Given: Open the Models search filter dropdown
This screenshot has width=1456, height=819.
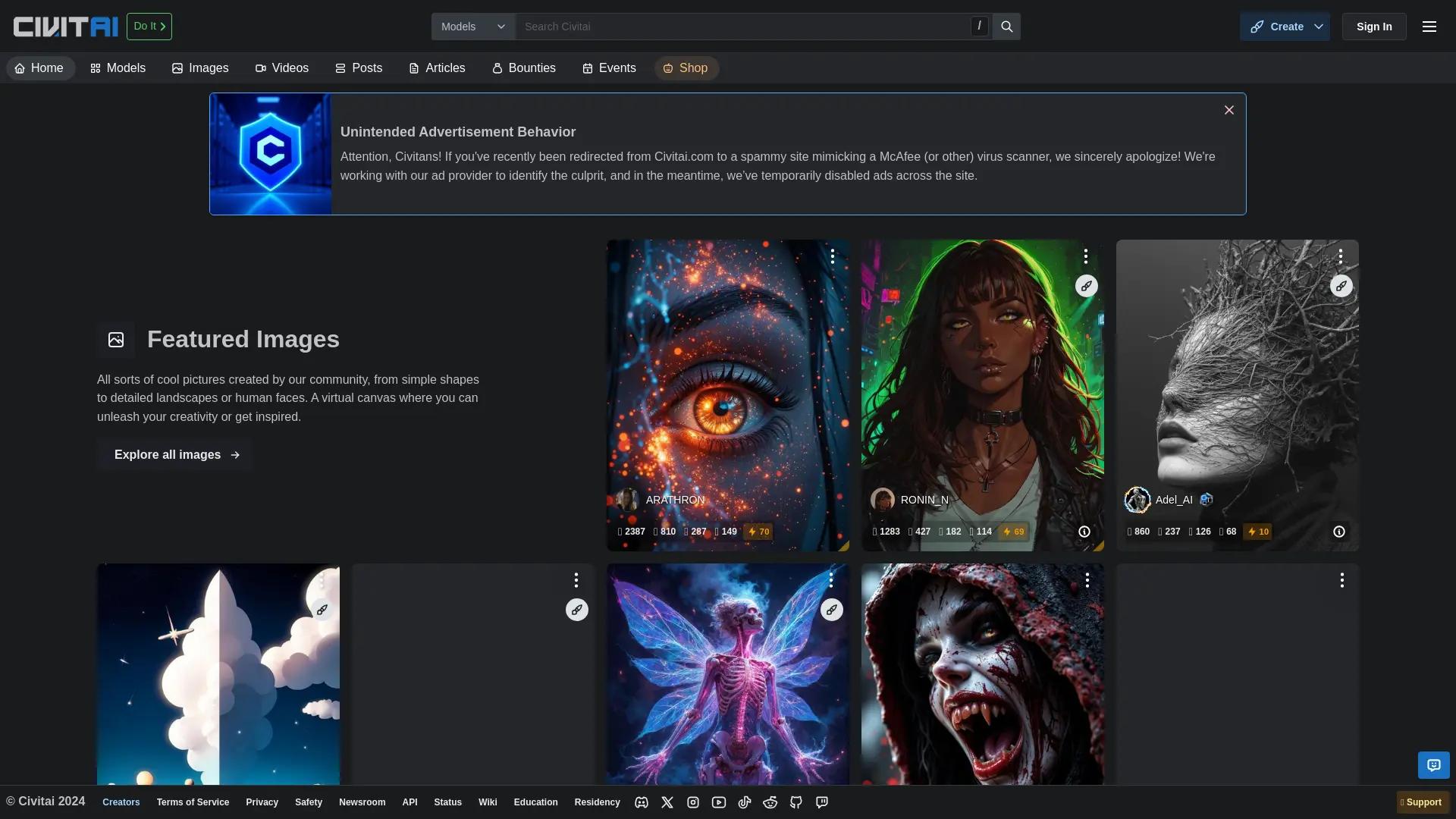Looking at the screenshot, I should click(472, 26).
